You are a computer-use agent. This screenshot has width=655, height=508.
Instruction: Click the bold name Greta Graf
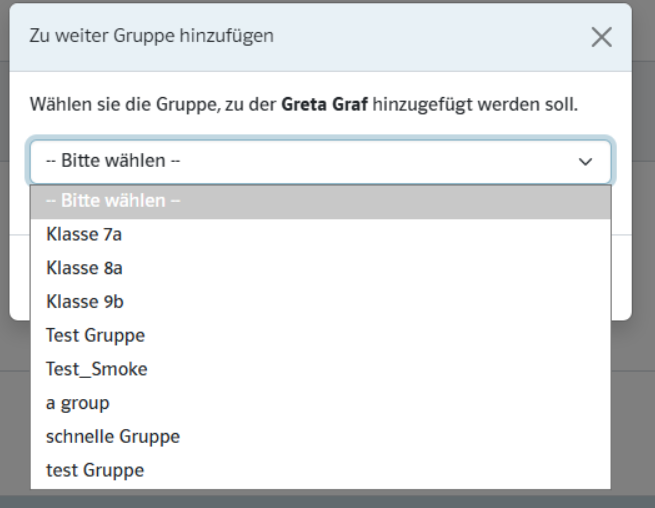324,104
